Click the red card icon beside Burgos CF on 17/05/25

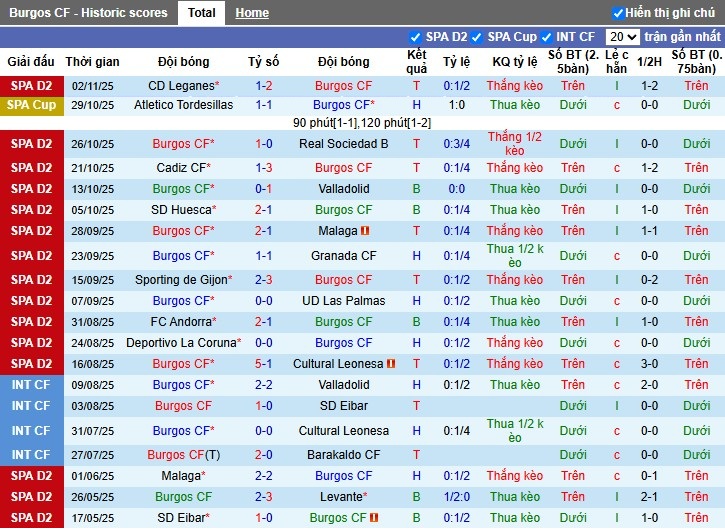click(x=374, y=518)
